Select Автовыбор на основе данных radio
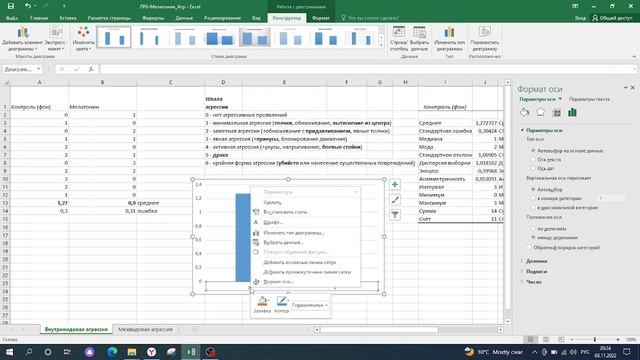The width and height of the screenshot is (640, 360). [x=533, y=151]
